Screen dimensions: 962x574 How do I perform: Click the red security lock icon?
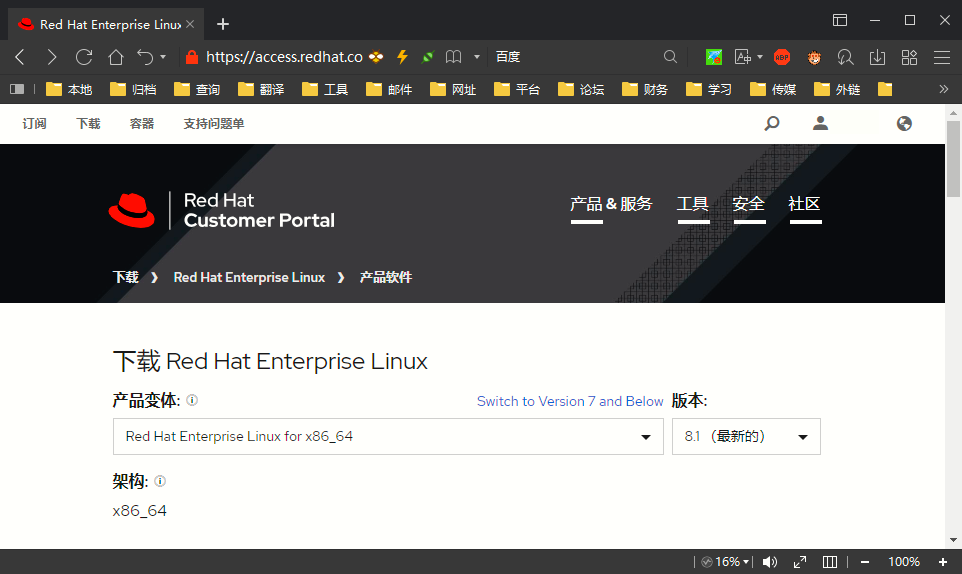pos(192,57)
